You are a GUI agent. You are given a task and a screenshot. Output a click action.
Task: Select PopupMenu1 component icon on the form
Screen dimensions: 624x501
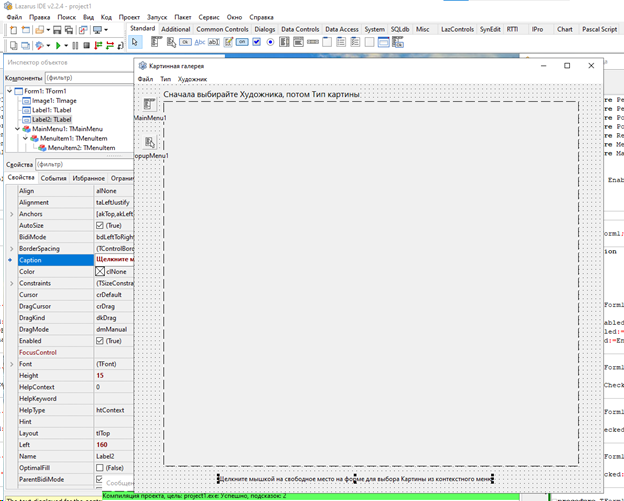tap(150, 142)
